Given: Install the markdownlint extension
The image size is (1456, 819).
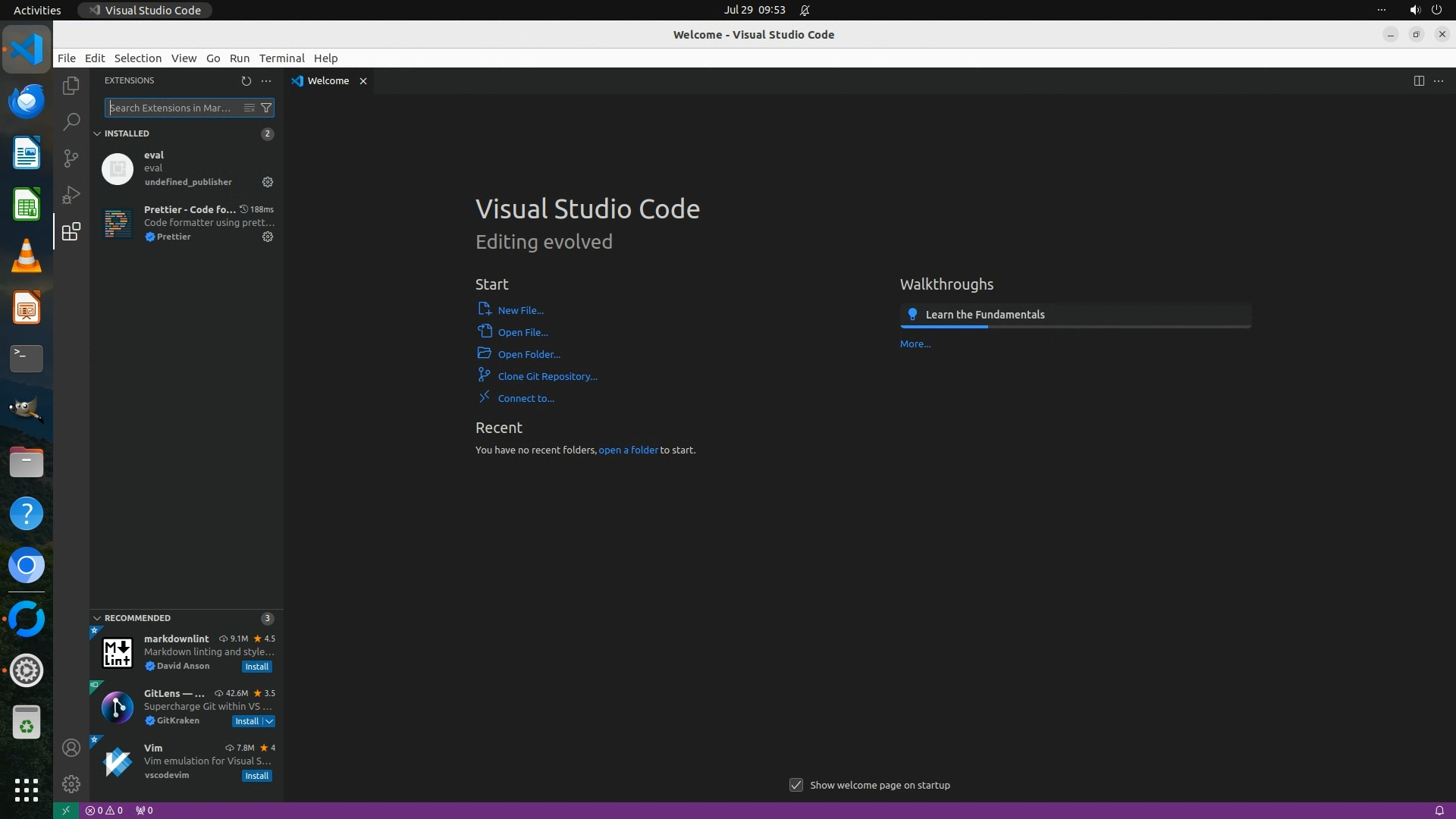Looking at the screenshot, I should tap(256, 667).
